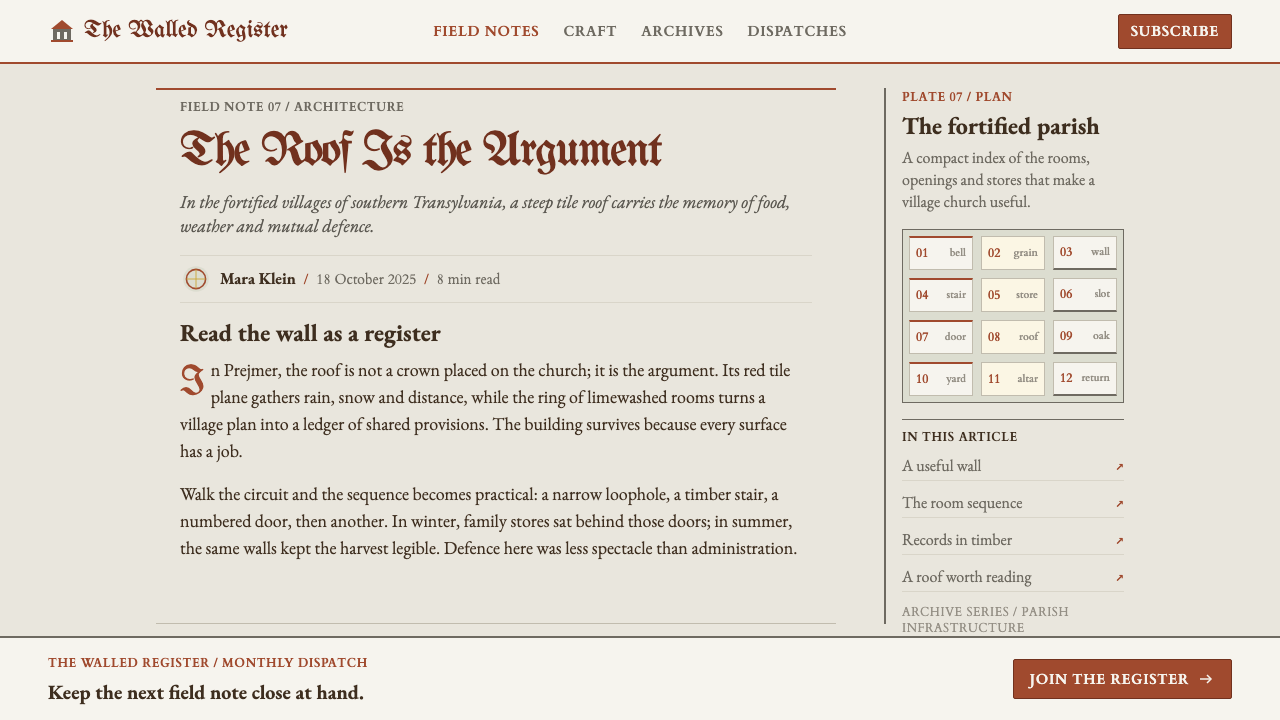Click the Plate 07 / Plan label
Image resolution: width=1280 pixels, height=720 pixels.
click(x=957, y=97)
